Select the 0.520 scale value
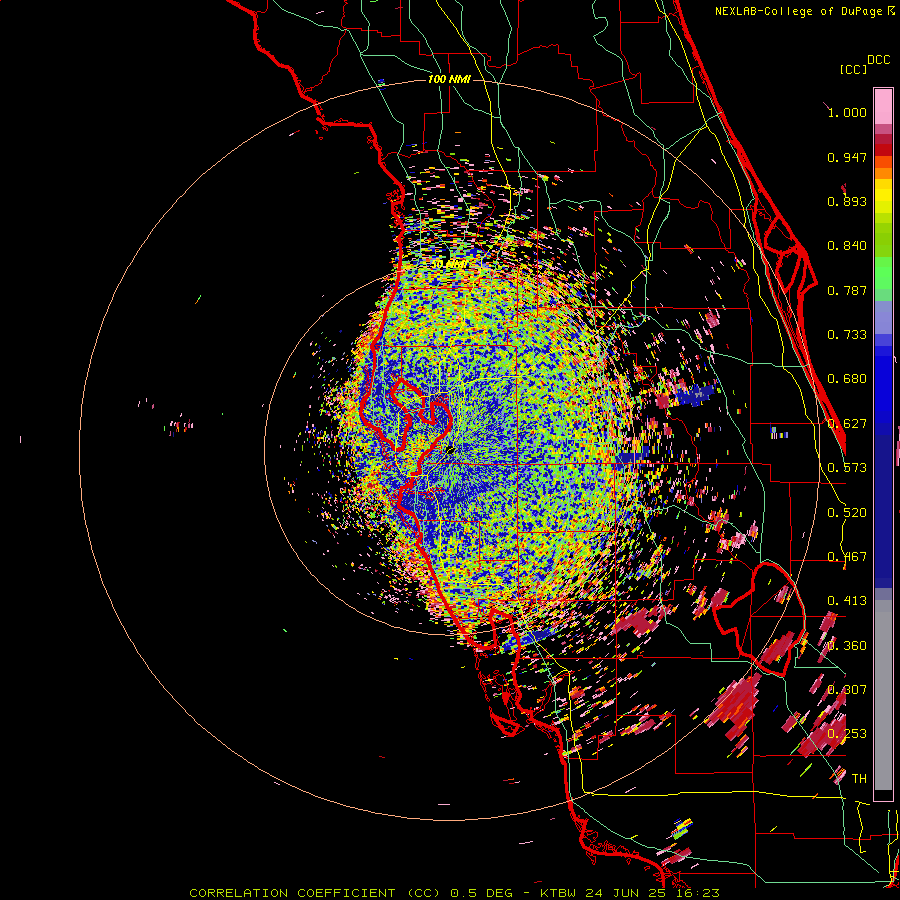 tap(847, 513)
